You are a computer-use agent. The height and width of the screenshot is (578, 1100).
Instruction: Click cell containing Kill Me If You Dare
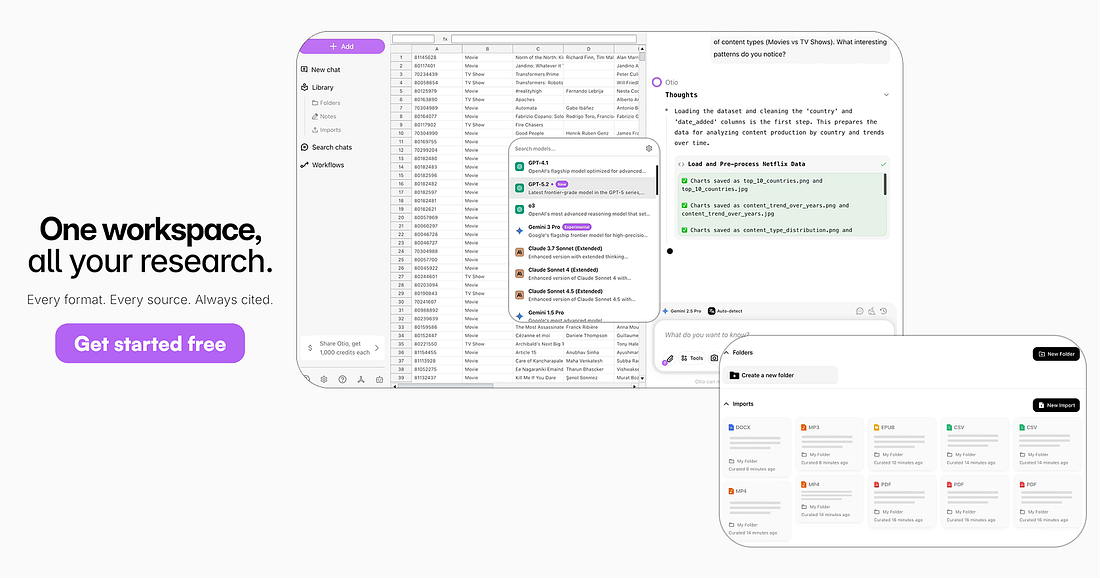538,377
